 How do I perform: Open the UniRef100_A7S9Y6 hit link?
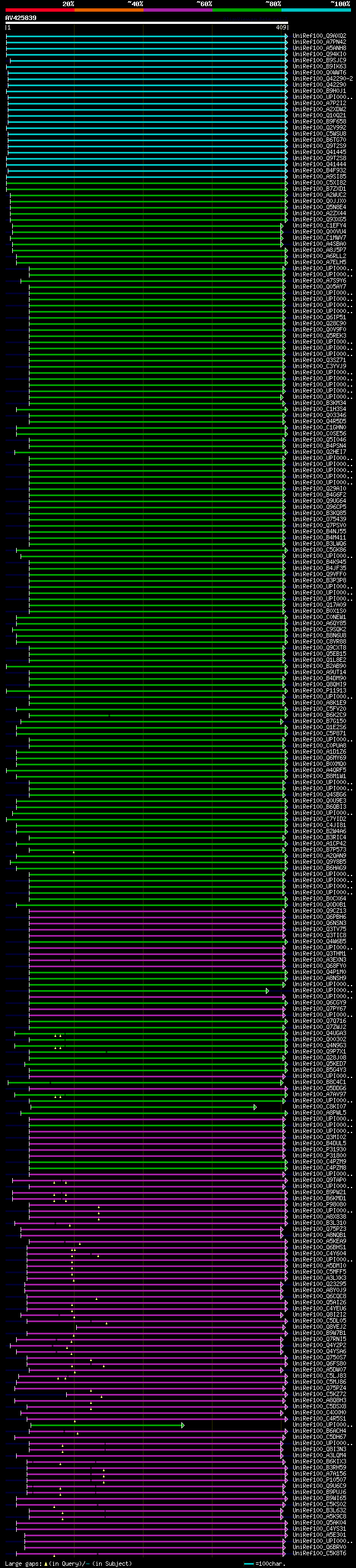(319, 280)
